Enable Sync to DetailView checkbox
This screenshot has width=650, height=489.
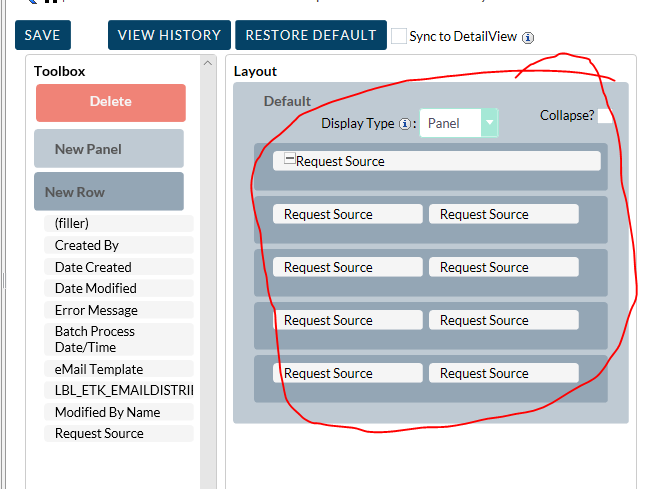[x=399, y=36]
